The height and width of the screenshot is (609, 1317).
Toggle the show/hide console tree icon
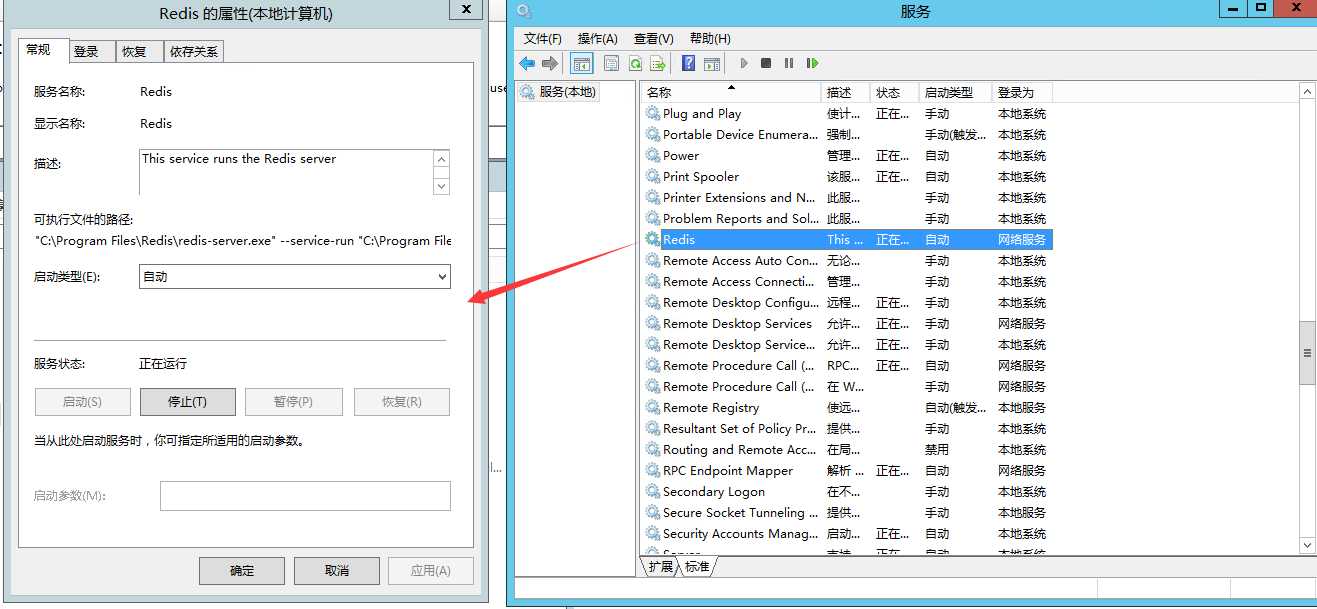point(582,63)
